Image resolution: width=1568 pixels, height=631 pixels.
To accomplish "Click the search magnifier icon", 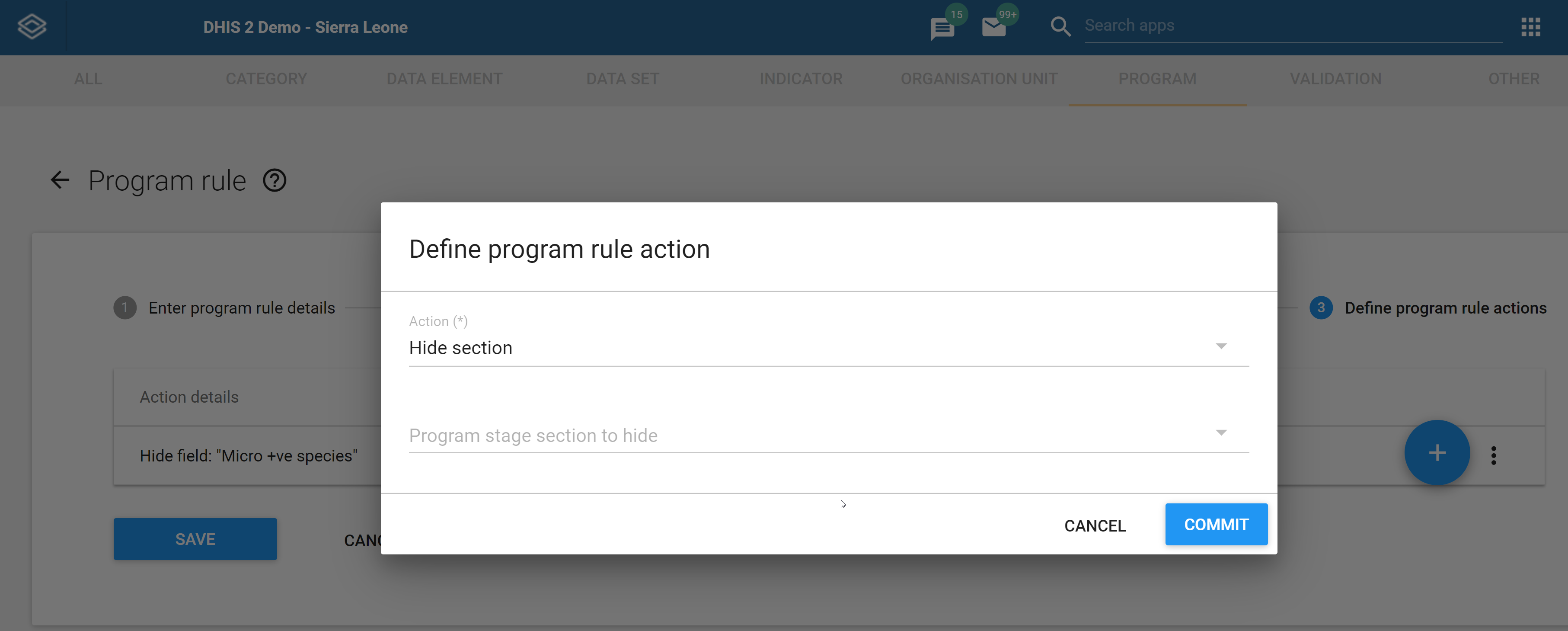I will point(1060,27).
